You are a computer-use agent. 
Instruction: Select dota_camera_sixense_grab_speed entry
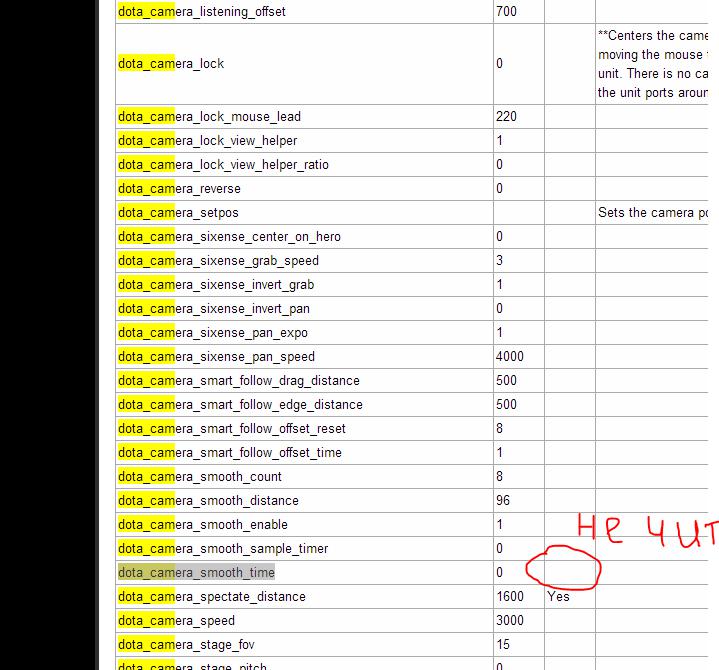click(218, 260)
